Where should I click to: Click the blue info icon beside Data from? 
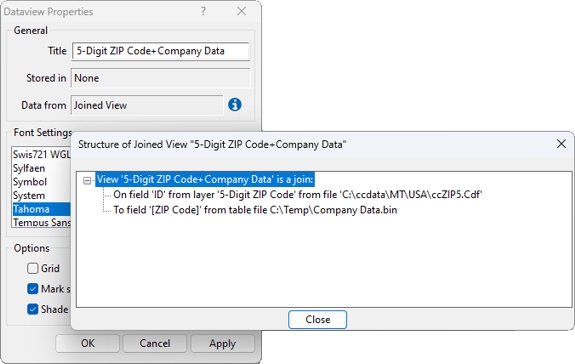pyautogui.click(x=235, y=105)
